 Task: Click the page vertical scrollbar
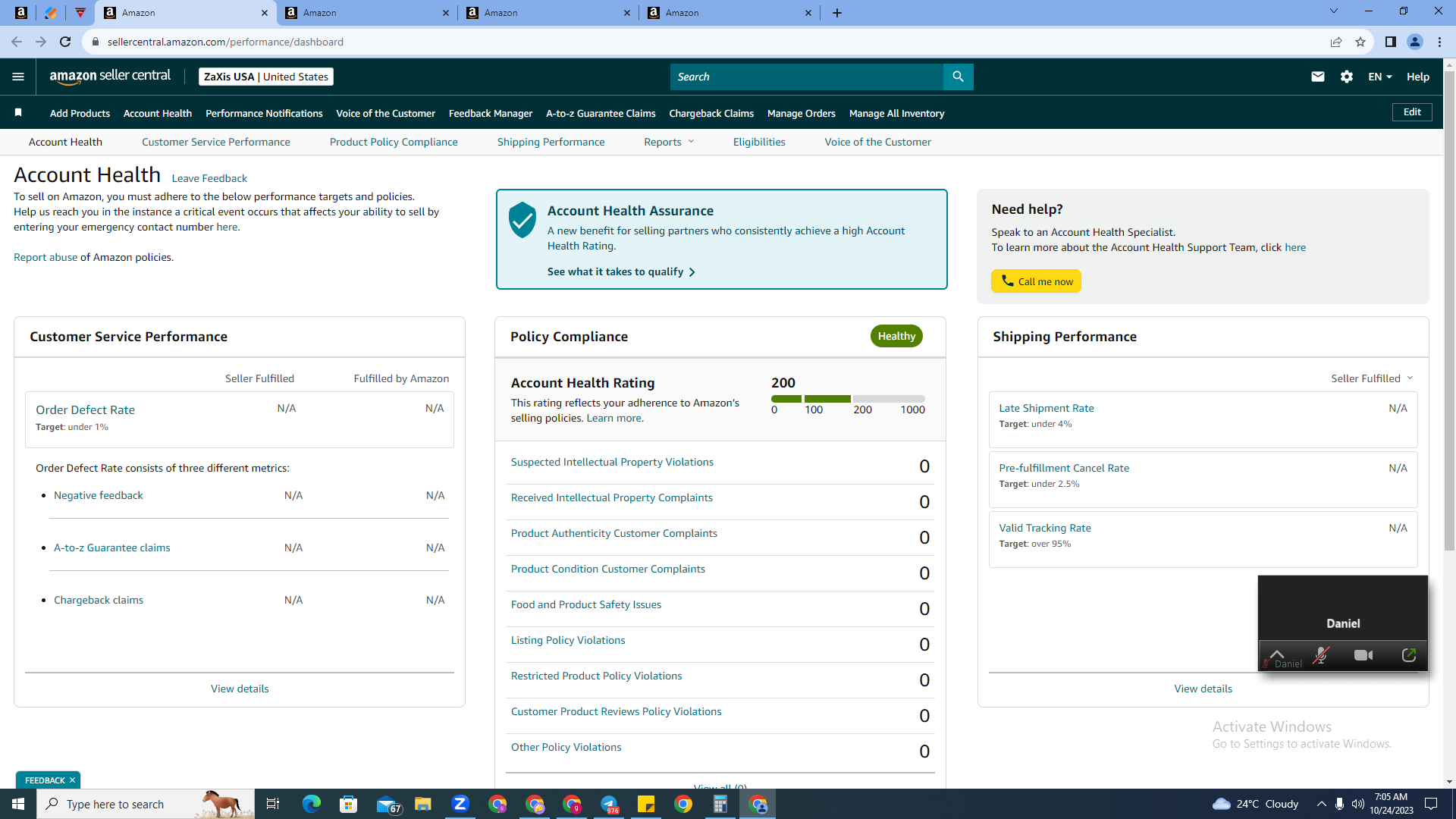[x=1449, y=311]
